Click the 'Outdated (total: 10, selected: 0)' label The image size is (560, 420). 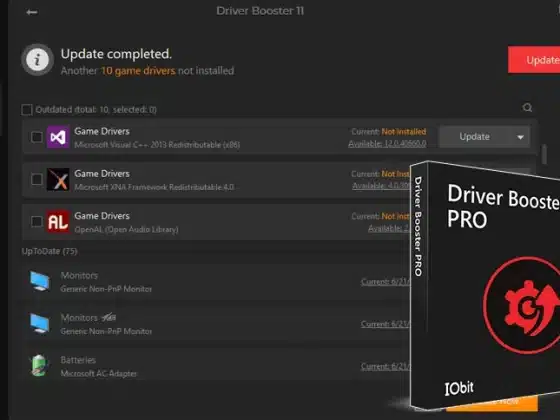coord(96,110)
